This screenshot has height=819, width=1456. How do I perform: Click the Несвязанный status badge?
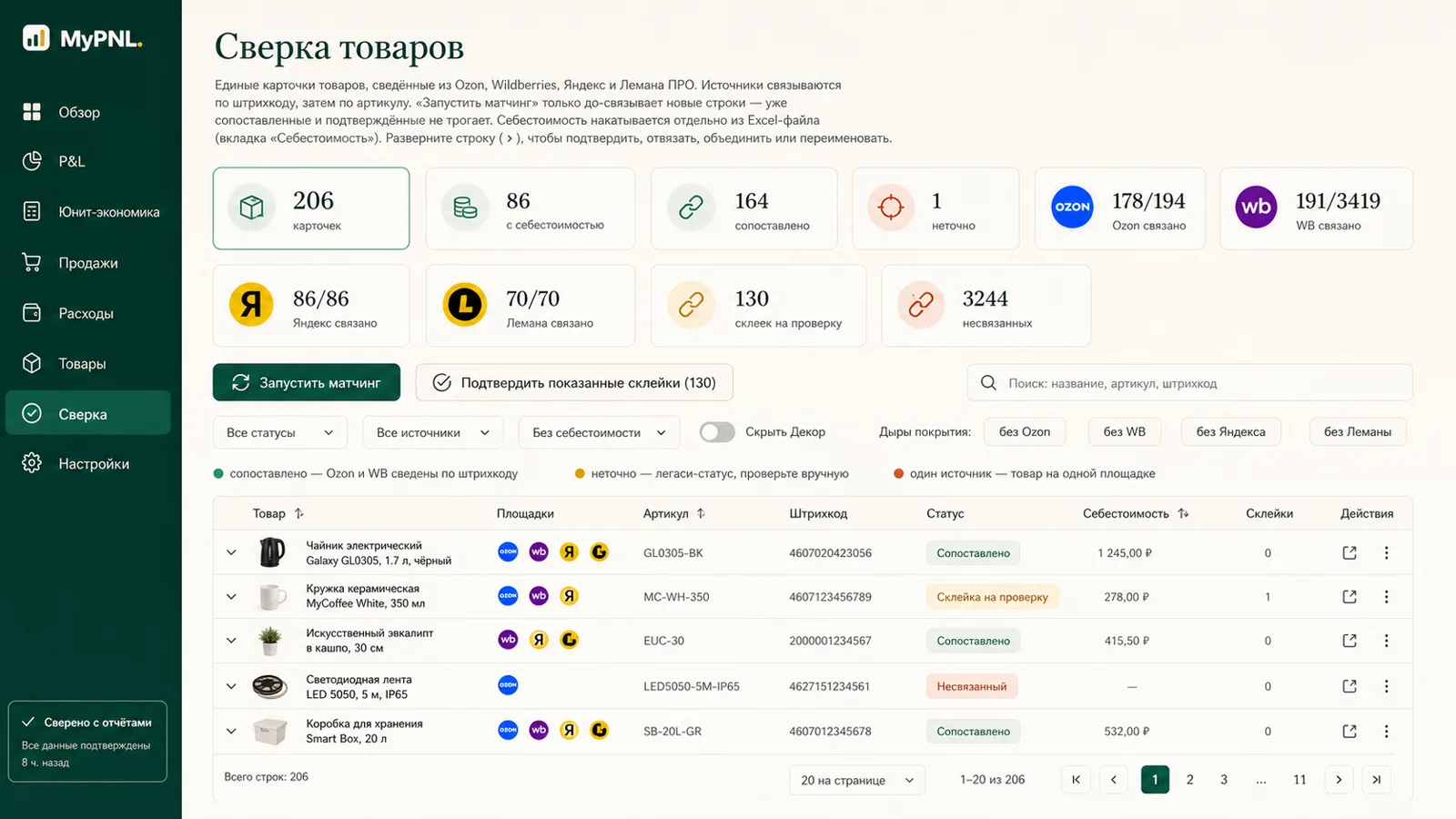pos(972,686)
